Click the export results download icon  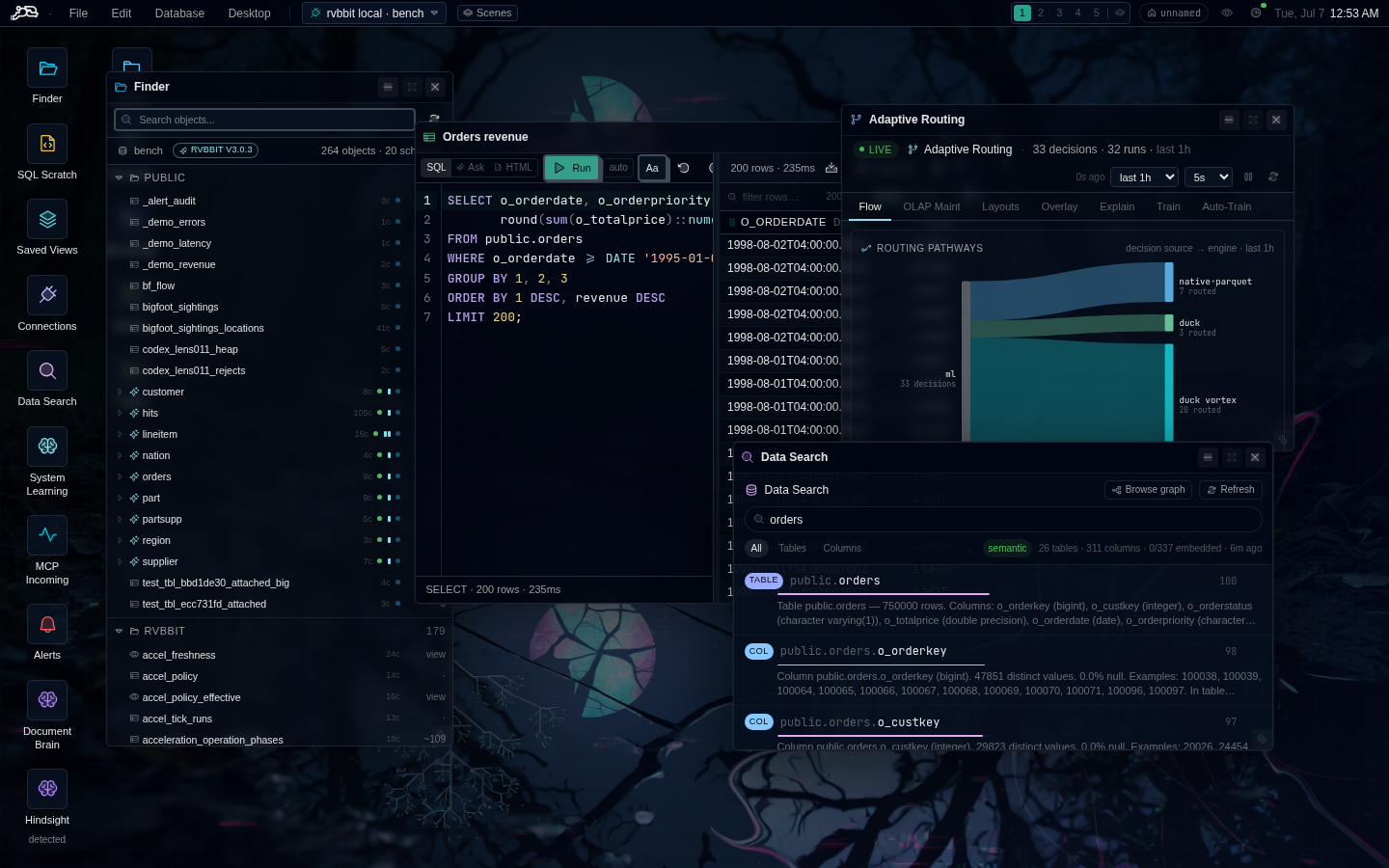(x=831, y=168)
